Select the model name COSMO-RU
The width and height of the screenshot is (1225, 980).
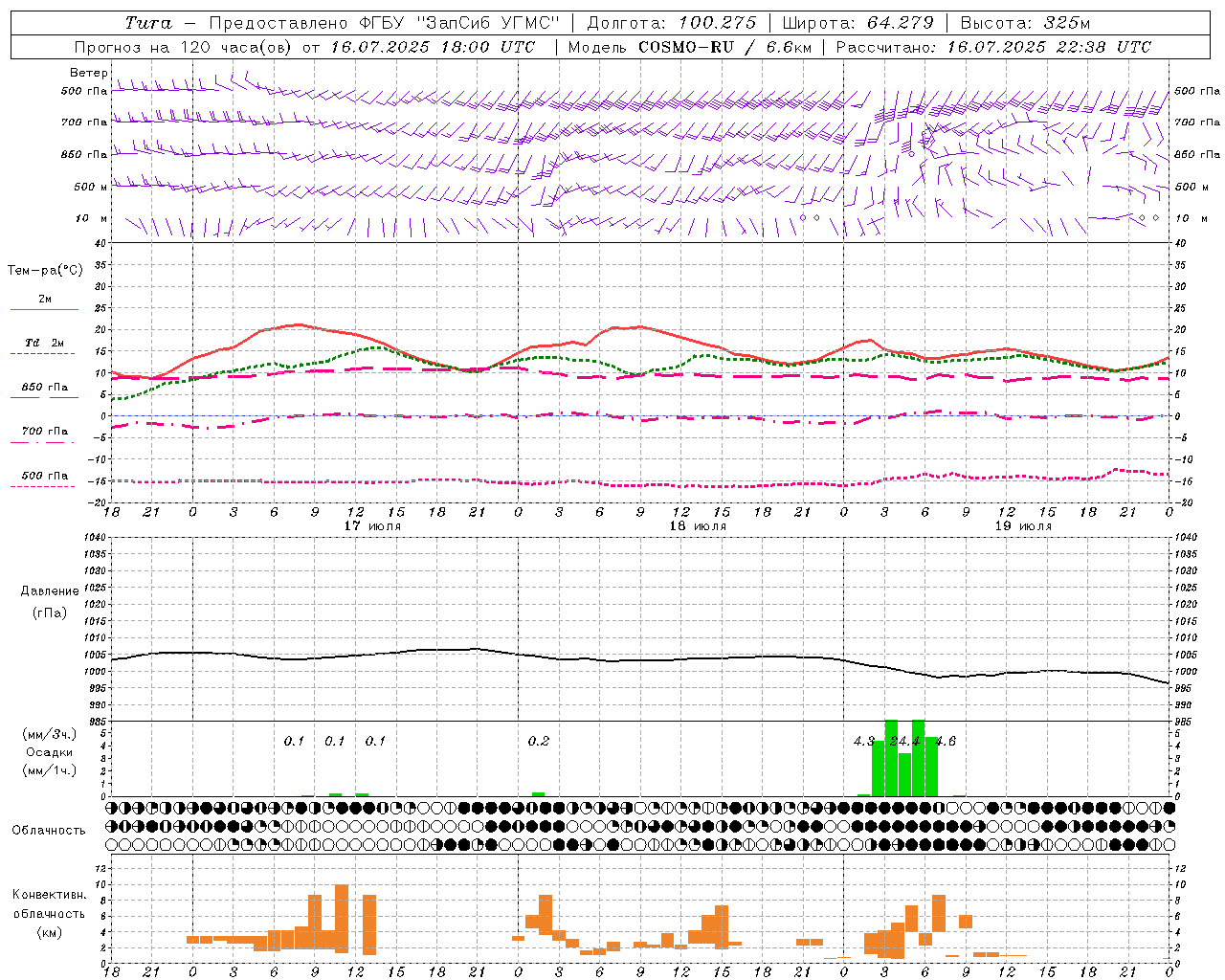pyautogui.click(x=686, y=47)
